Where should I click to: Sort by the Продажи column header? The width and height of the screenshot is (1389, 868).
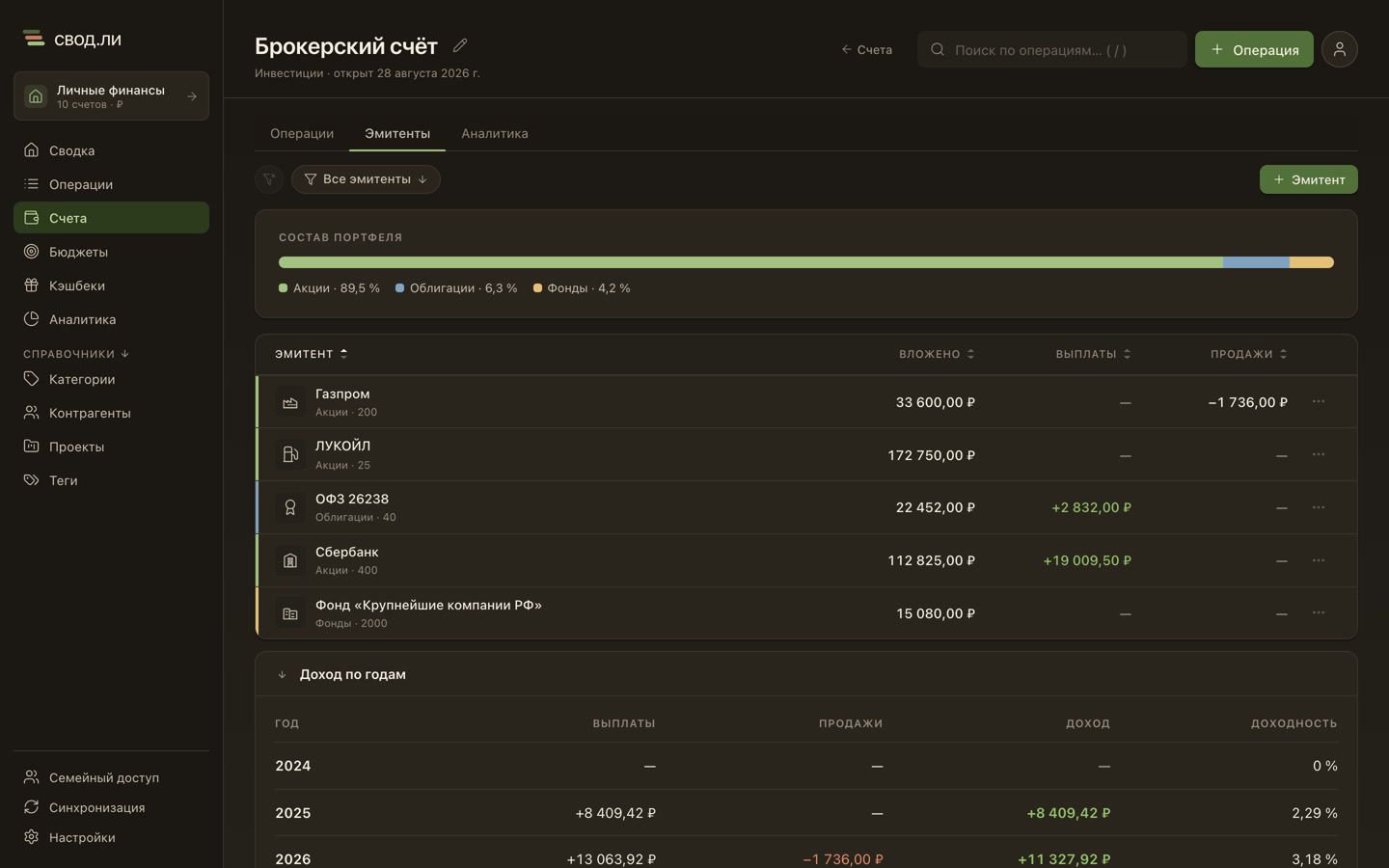[1249, 354]
